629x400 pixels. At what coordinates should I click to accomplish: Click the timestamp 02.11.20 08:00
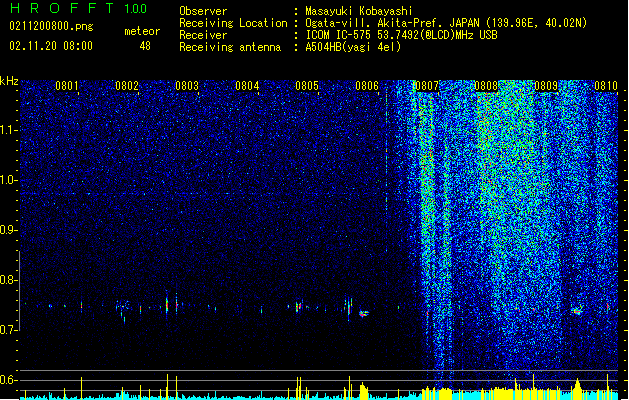pos(51,46)
